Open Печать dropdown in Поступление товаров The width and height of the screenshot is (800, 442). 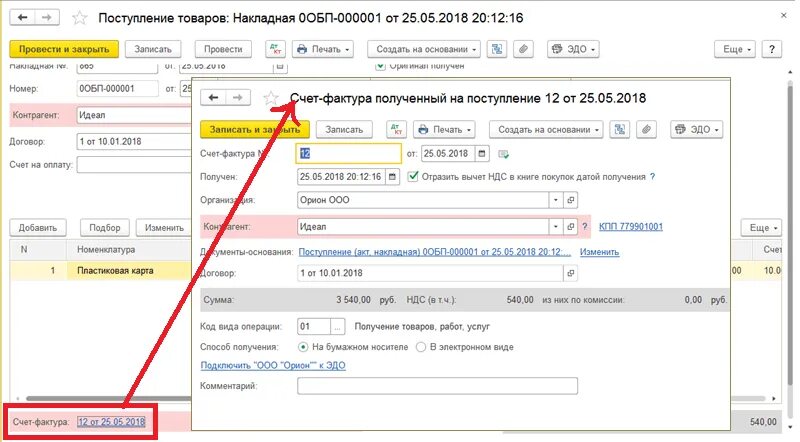tap(323, 49)
